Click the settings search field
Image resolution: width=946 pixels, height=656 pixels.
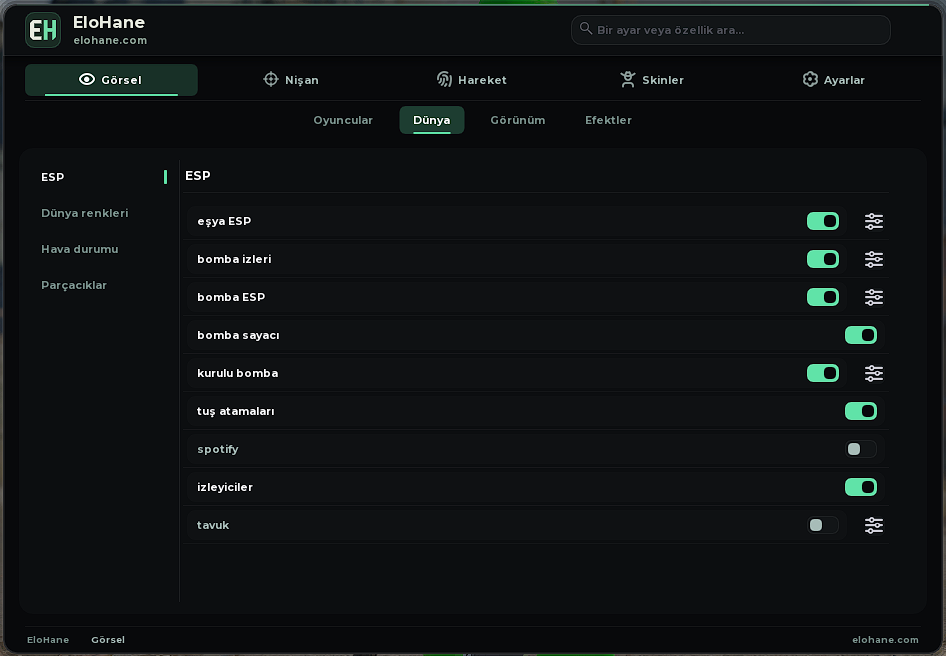click(731, 30)
